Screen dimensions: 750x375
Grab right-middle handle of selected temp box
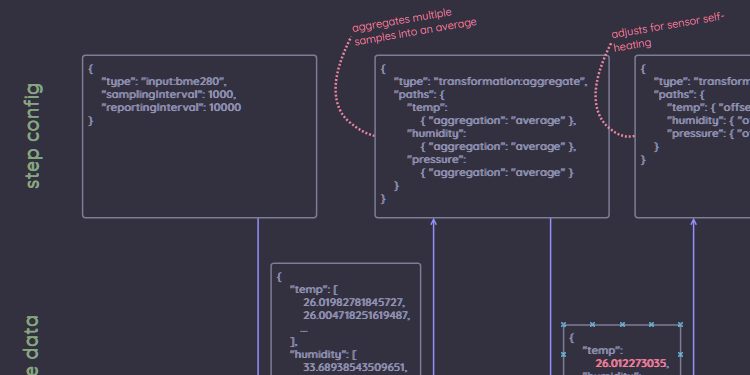click(680, 354)
